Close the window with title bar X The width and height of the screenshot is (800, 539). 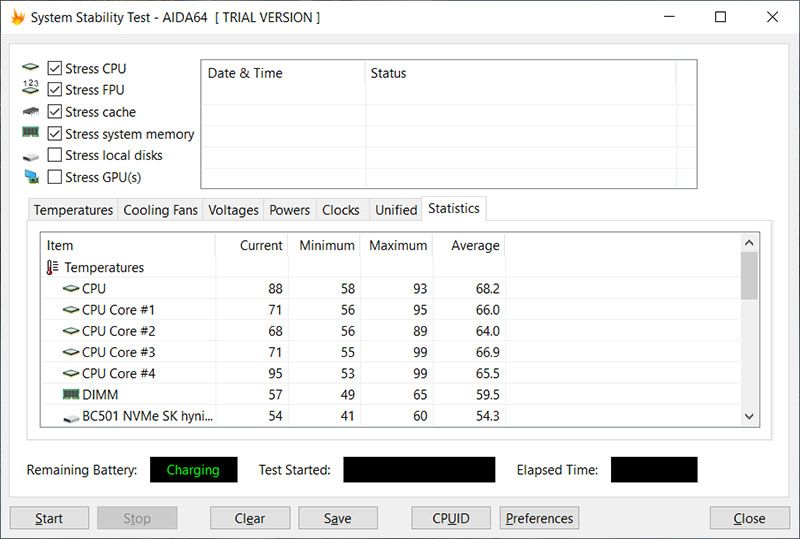(x=772, y=17)
